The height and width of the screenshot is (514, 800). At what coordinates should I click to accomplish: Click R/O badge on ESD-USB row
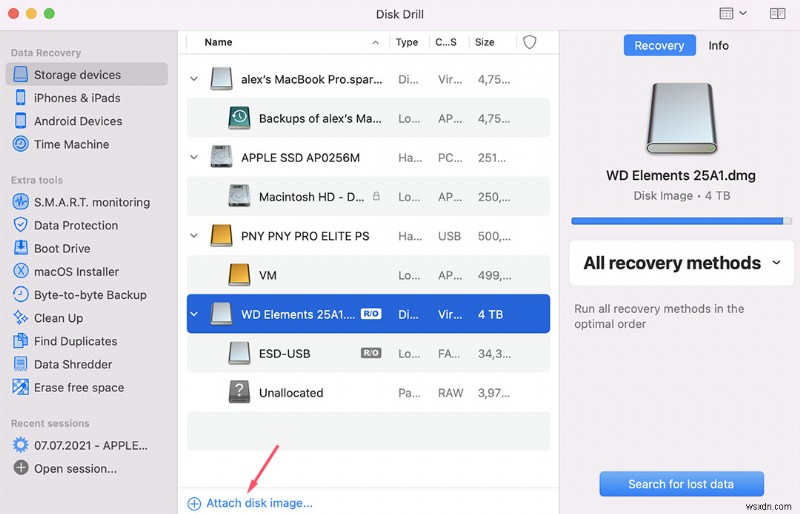click(x=371, y=353)
